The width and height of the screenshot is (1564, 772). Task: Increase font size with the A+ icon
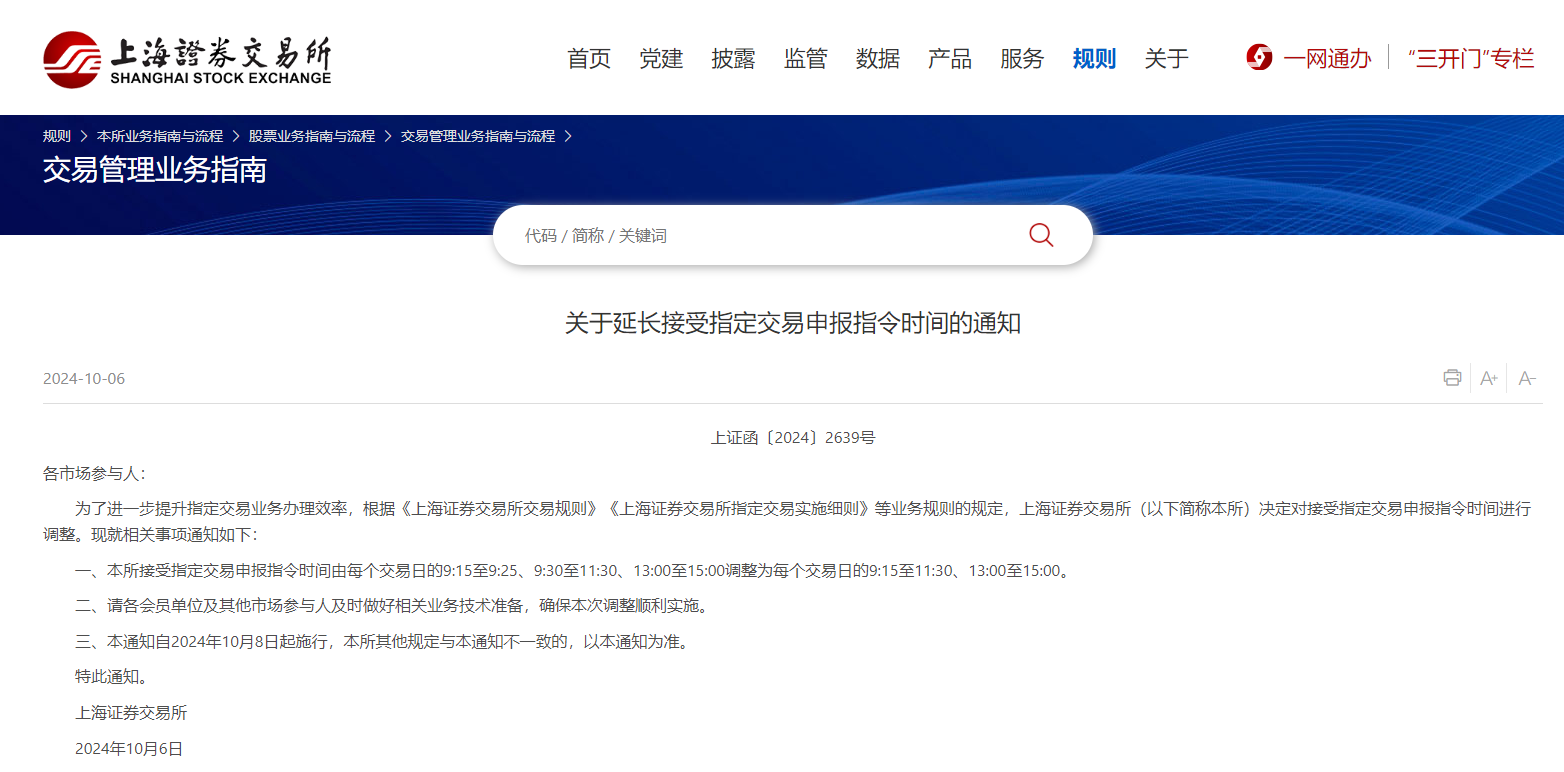coord(1489,378)
